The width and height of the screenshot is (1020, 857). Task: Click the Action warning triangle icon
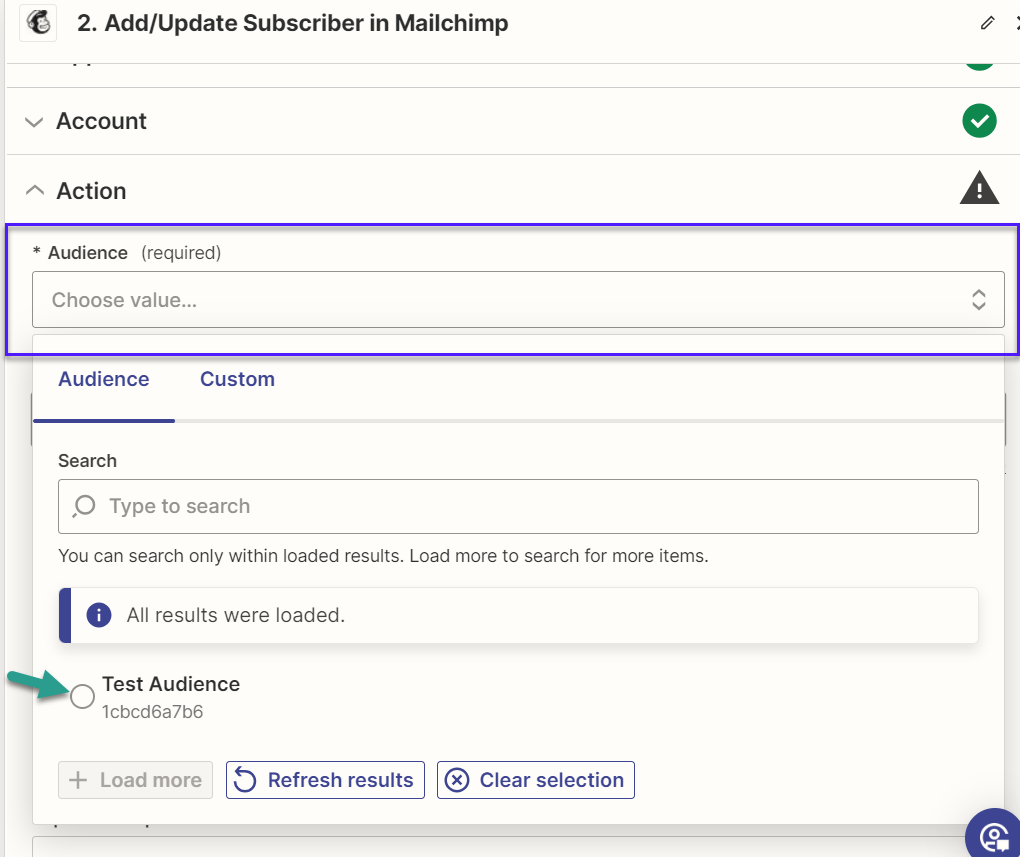point(979,188)
